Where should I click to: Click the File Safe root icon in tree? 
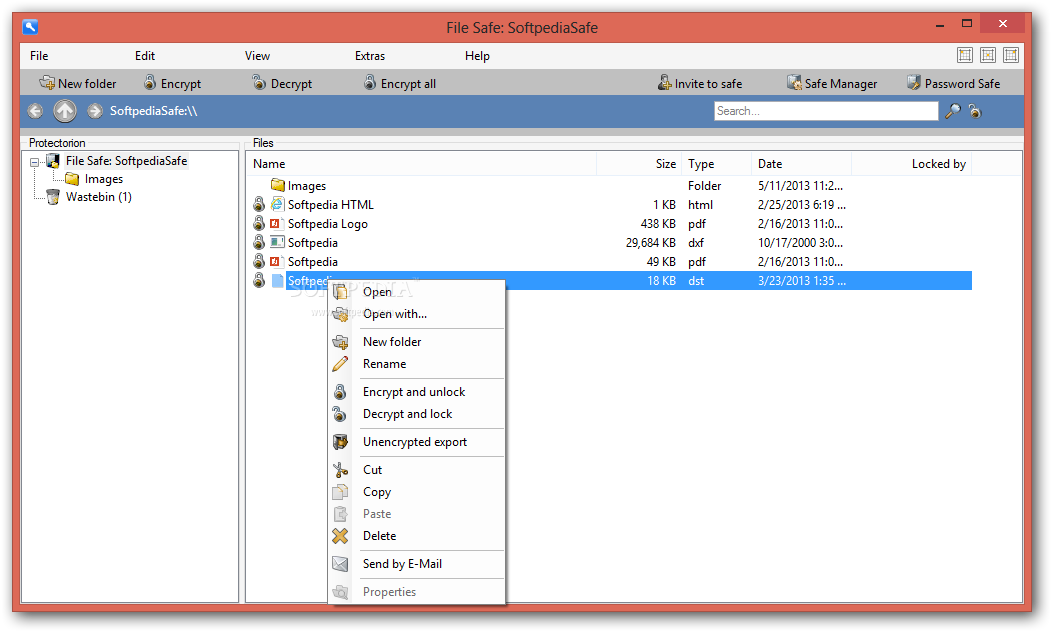coord(53,160)
